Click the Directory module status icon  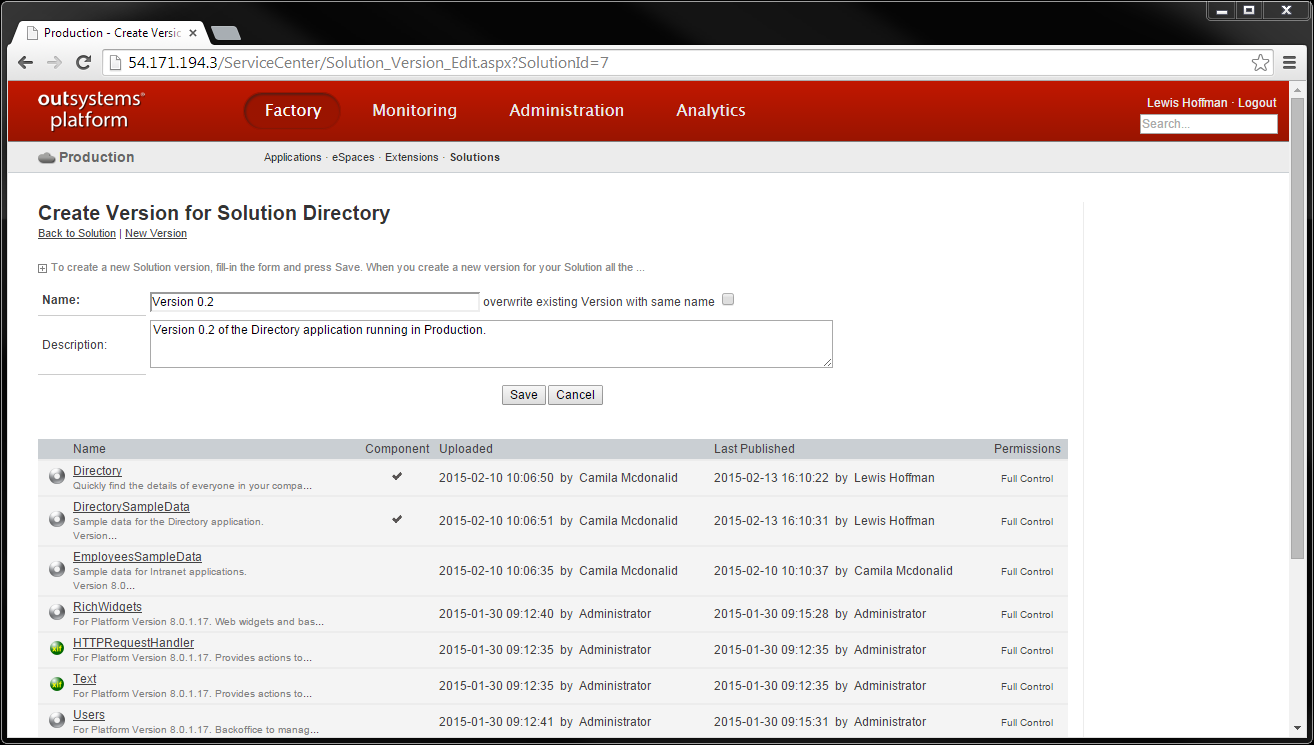[57, 477]
